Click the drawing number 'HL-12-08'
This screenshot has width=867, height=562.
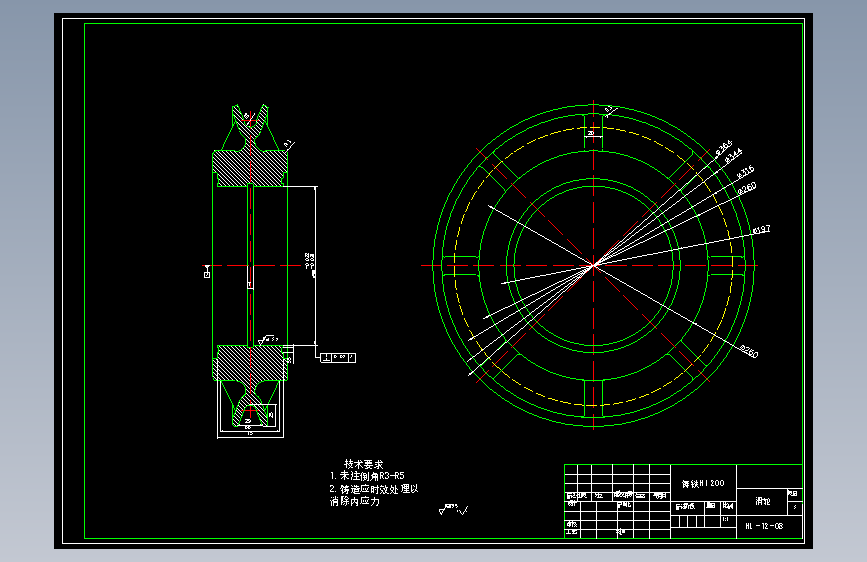tap(764, 526)
